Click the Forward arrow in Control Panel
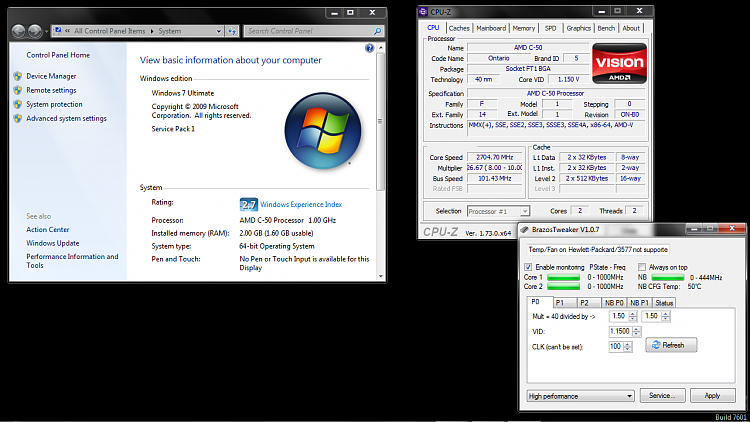 click(x=35, y=31)
